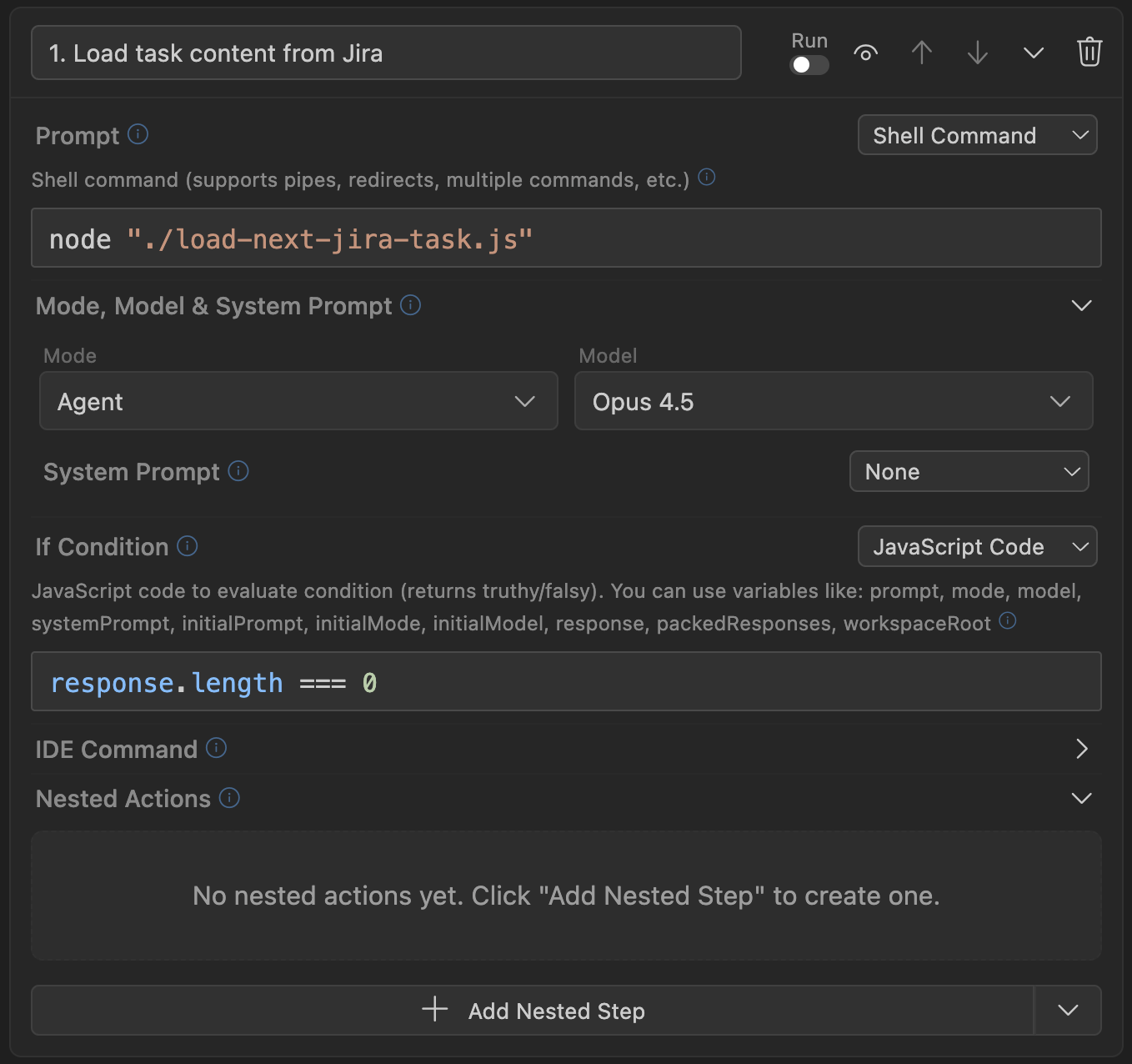
Task: Click info icon beside System Prompt label
Action: pyautogui.click(x=238, y=471)
